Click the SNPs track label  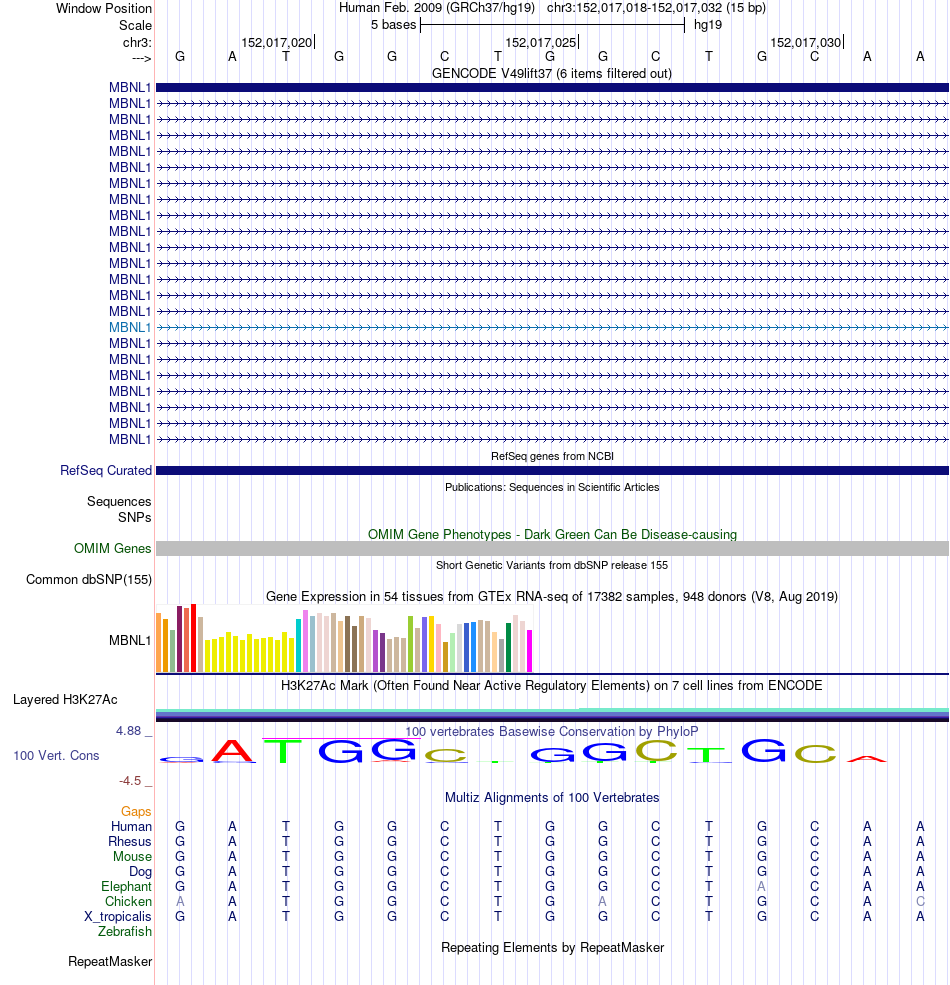point(134,517)
